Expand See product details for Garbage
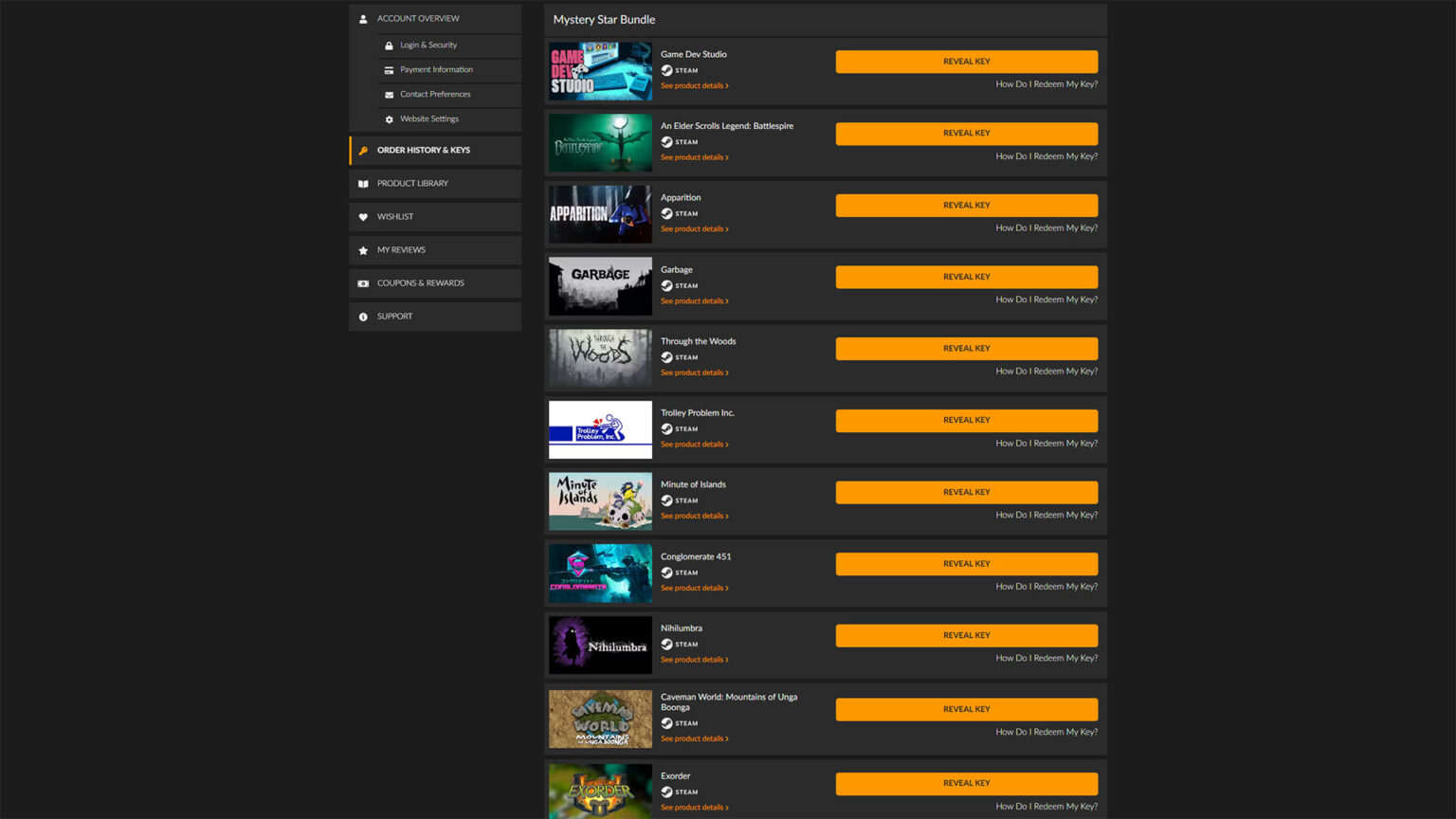 [x=694, y=301]
